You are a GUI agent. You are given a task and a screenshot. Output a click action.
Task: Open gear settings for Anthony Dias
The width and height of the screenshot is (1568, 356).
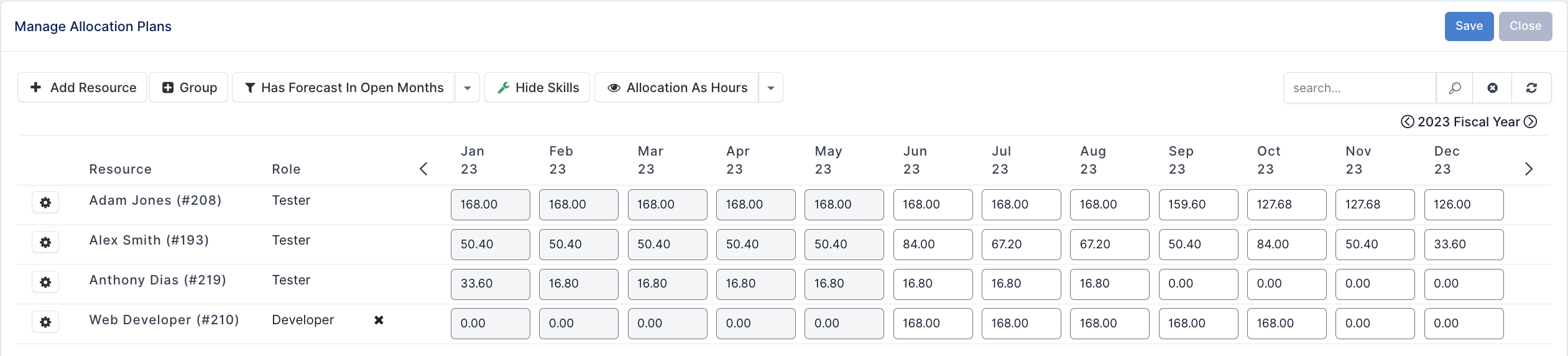[x=45, y=283]
